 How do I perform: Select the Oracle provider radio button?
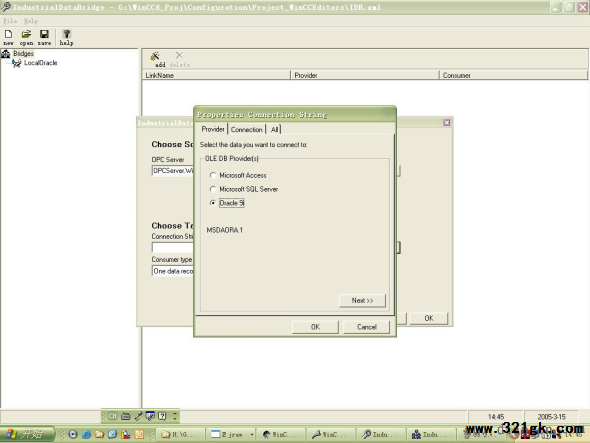coord(213,203)
